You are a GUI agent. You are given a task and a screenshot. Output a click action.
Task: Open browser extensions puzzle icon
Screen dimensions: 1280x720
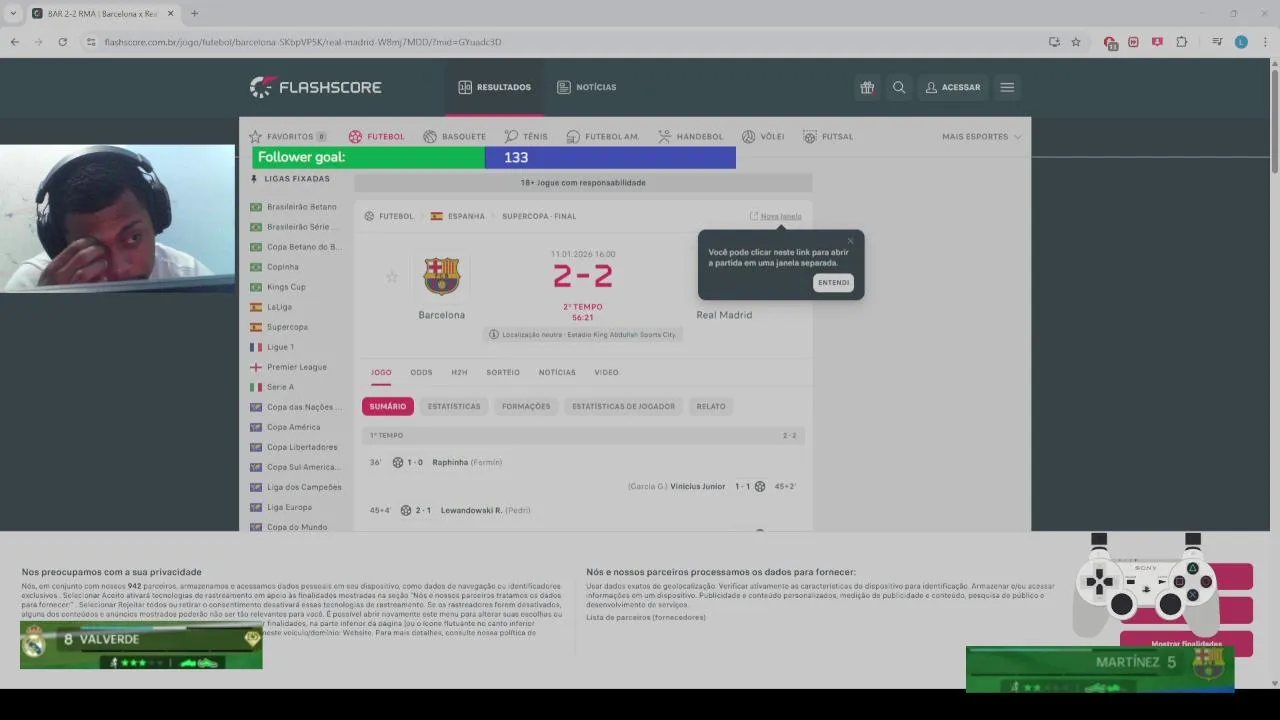[1182, 42]
